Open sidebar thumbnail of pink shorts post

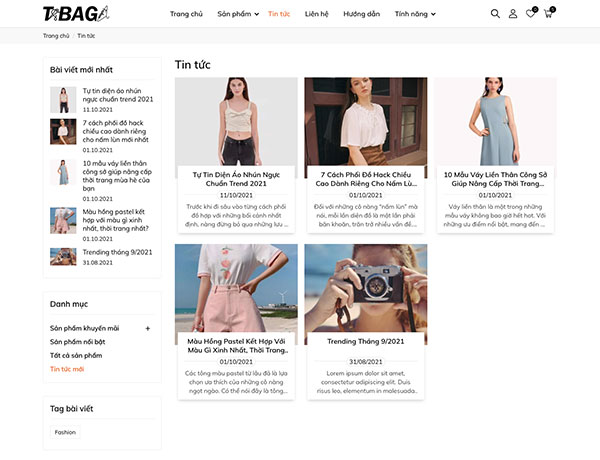pyautogui.click(x=63, y=220)
